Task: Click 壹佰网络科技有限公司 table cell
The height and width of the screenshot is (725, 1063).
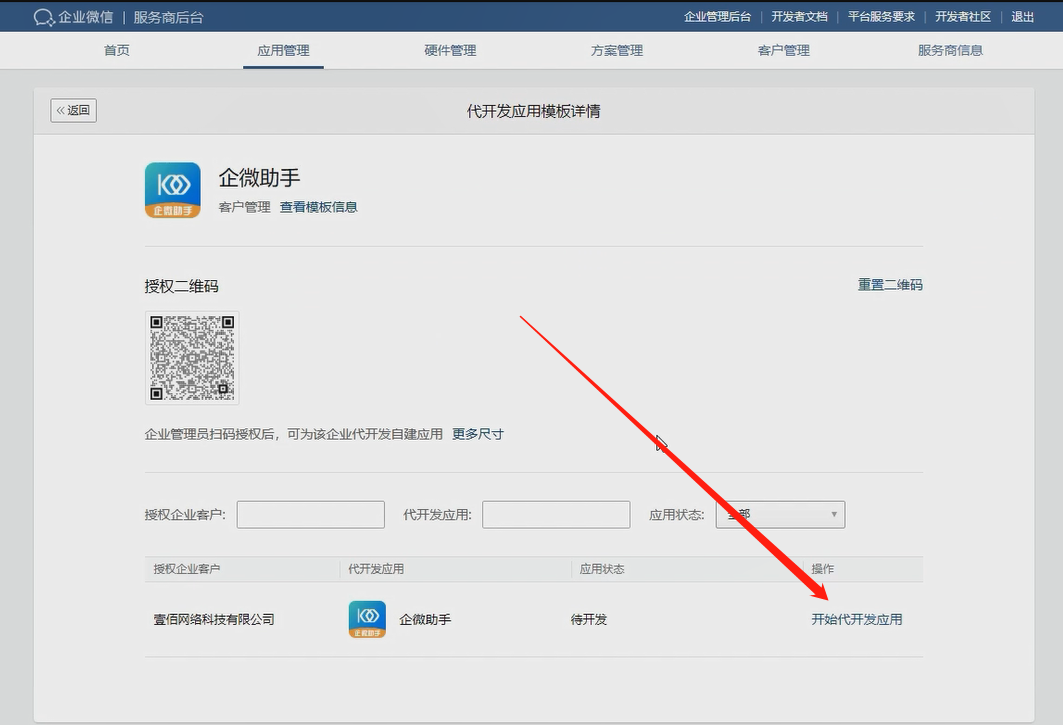Action: [x=214, y=619]
